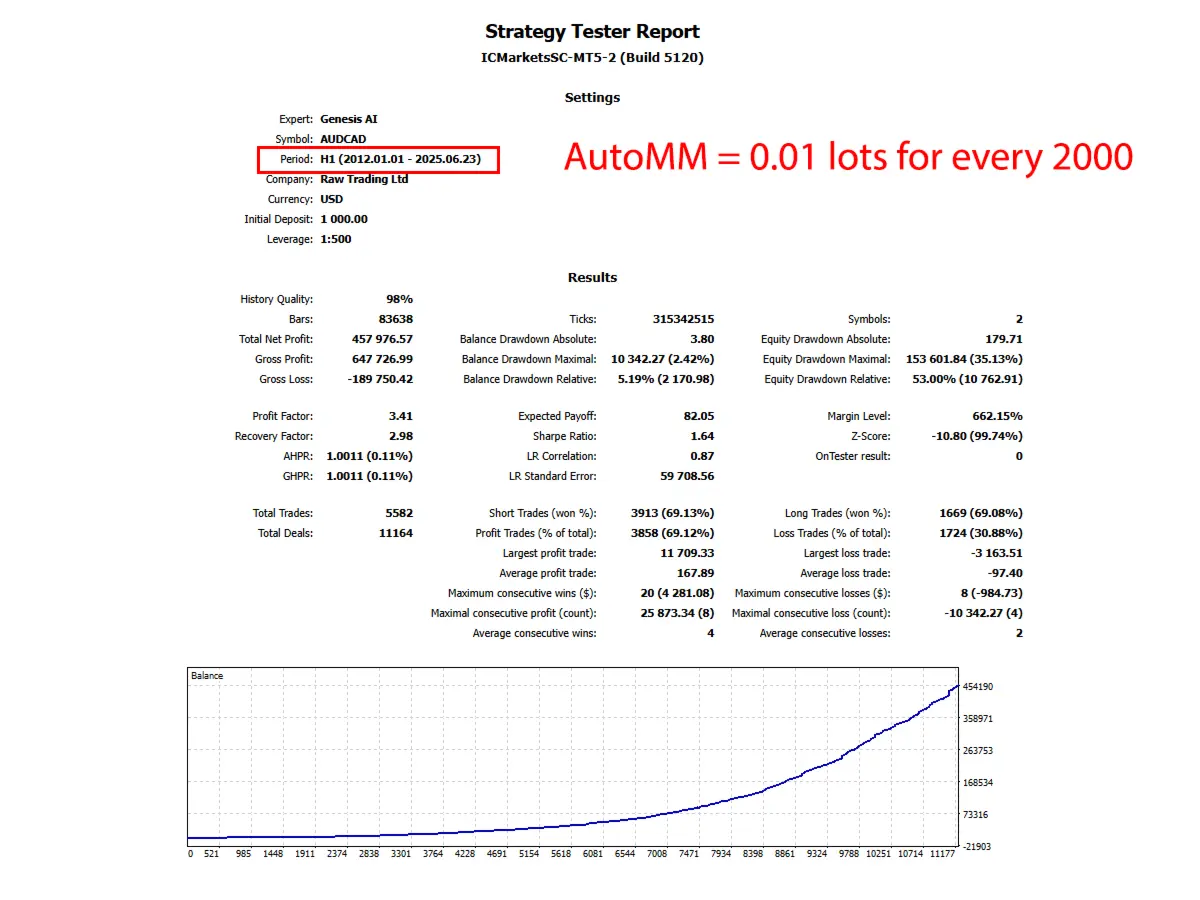Click the Strategy Tester Report title
Image resolution: width=1200 pixels, height=900 pixels.
(592, 32)
